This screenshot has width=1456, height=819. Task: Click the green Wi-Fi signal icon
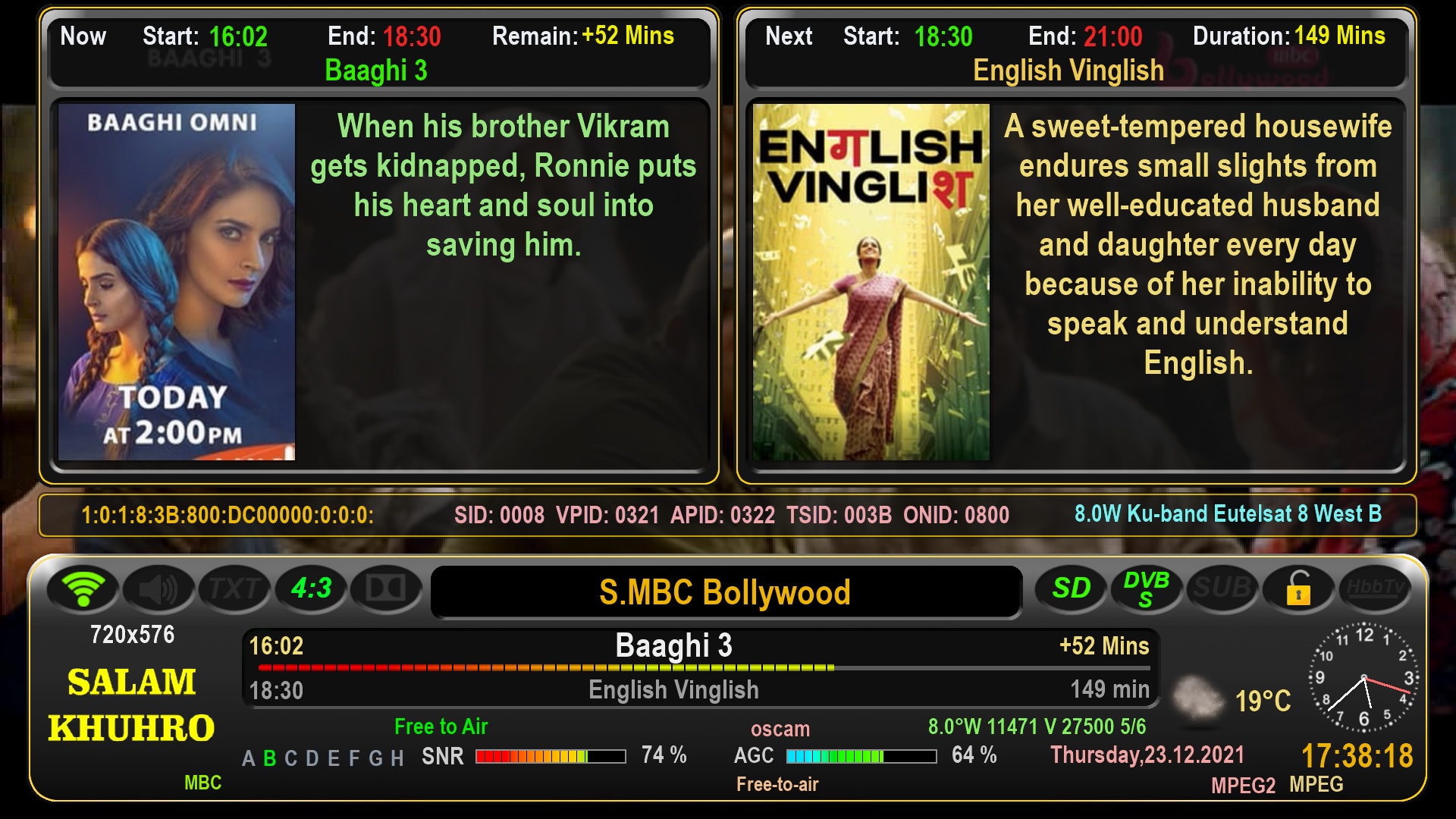pyautogui.click(x=83, y=588)
